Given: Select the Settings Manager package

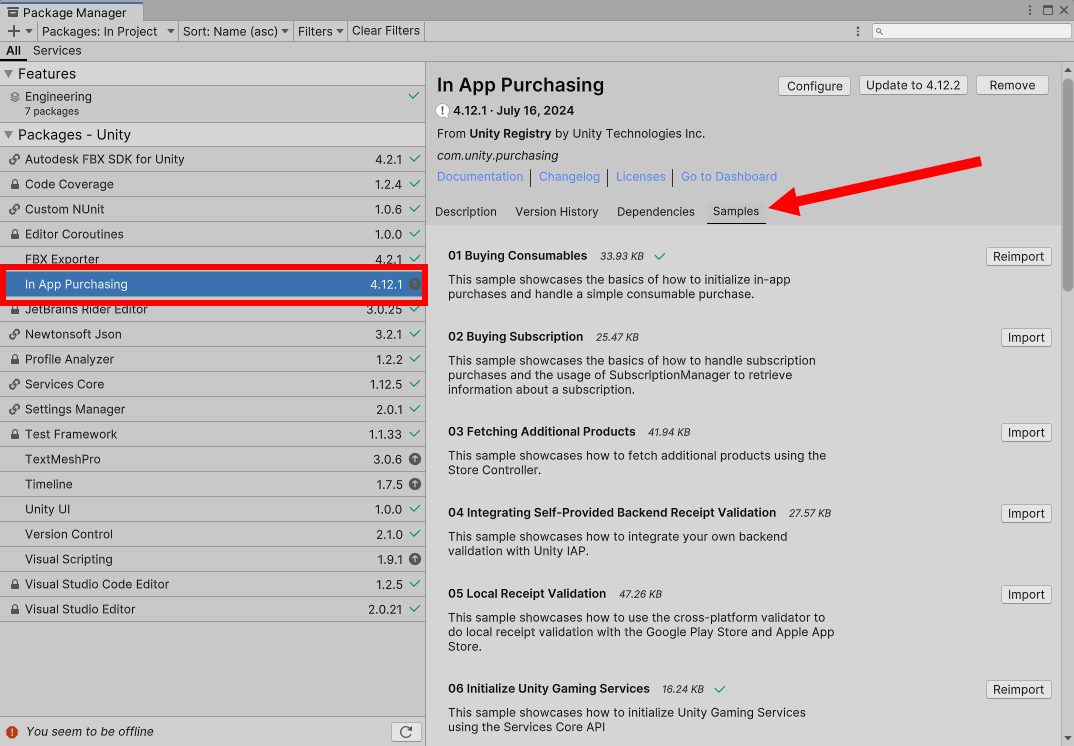Looking at the screenshot, I should pyautogui.click(x=212, y=410).
